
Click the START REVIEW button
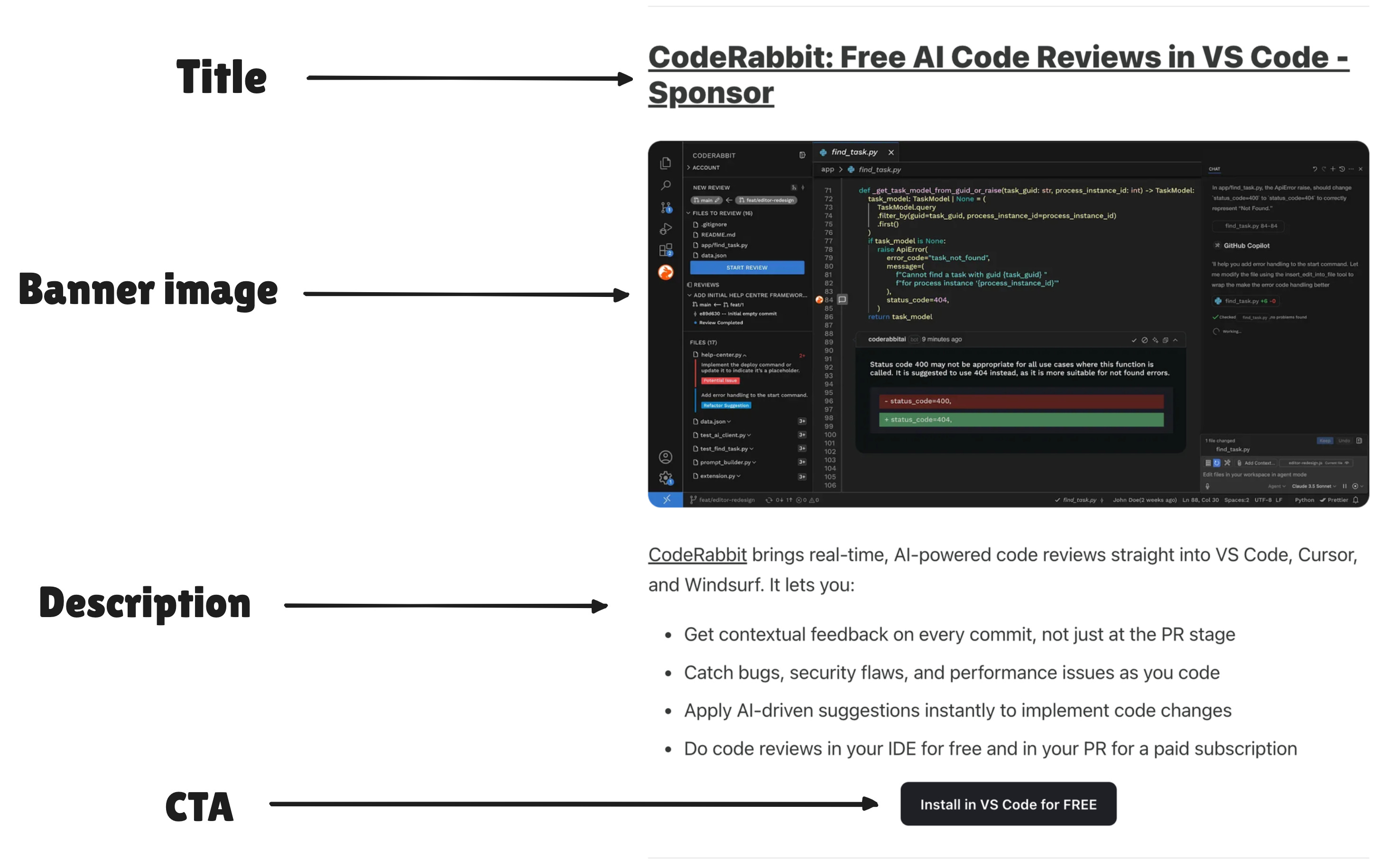click(x=746, y=268)
